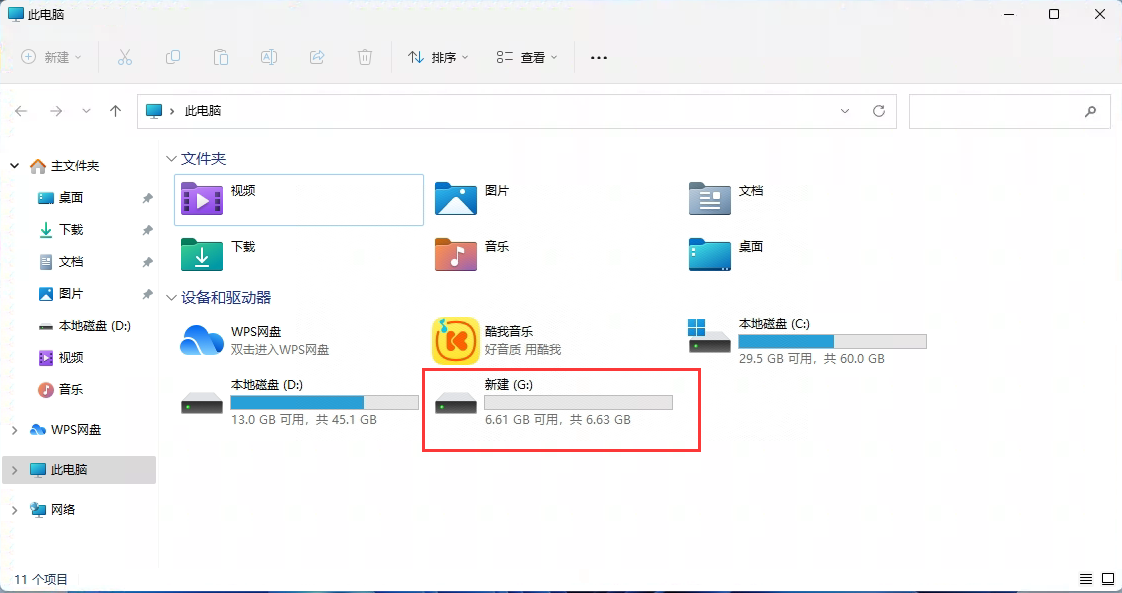1122x593 pixels.
Task: Select the Rename icon in the toolbar
Action: 268,57
